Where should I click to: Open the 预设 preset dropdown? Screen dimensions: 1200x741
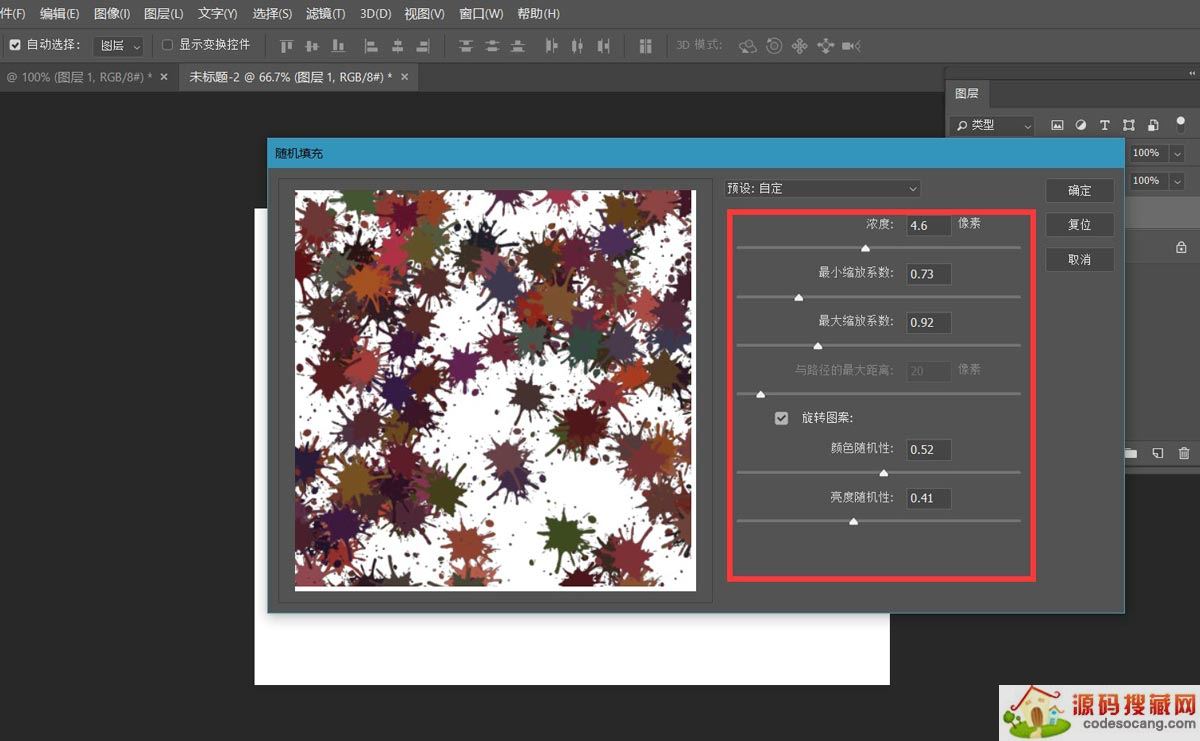pos(822,188)
